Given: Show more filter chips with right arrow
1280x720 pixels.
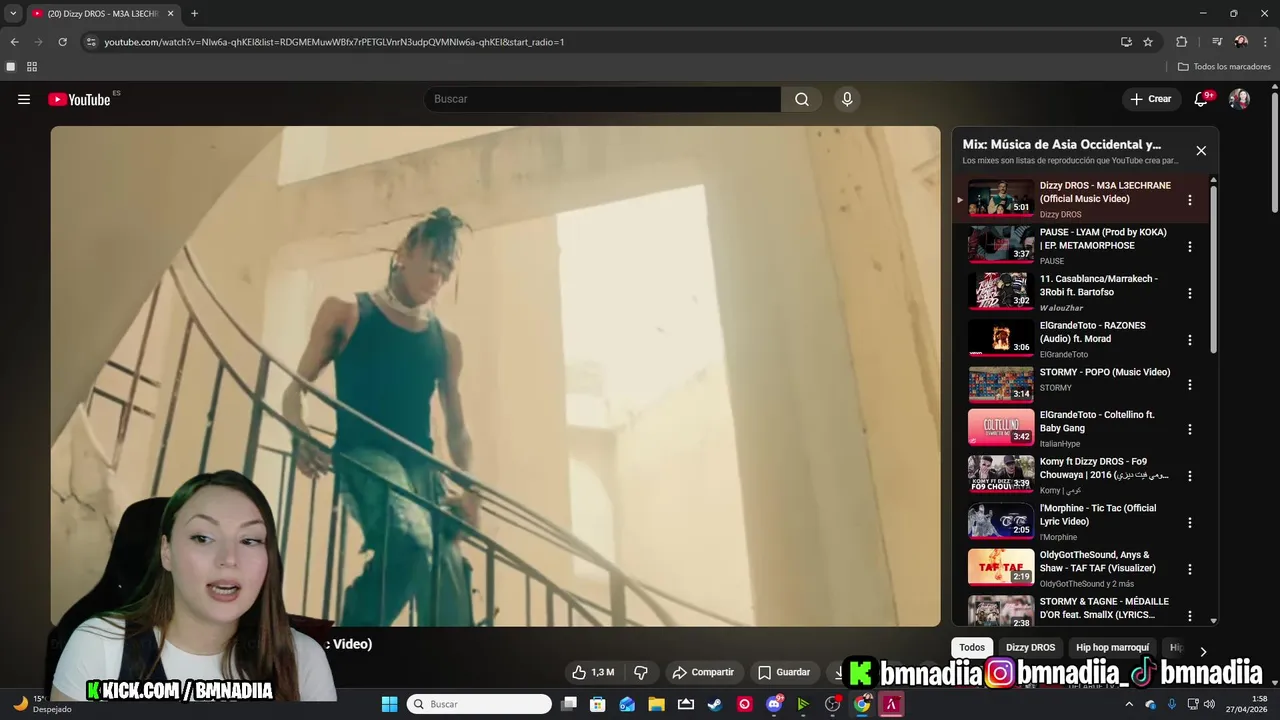Looking at the screenshot, I should click(1203, 651).
